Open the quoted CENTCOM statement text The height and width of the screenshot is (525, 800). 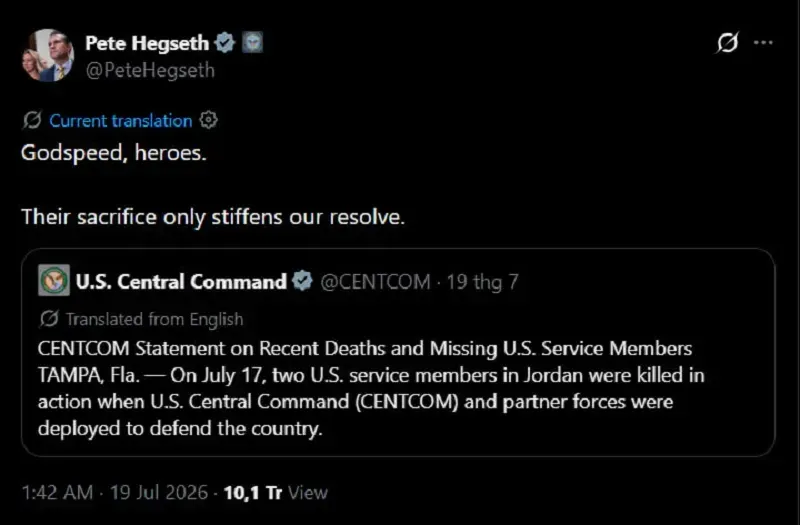(x=371, y=388)
